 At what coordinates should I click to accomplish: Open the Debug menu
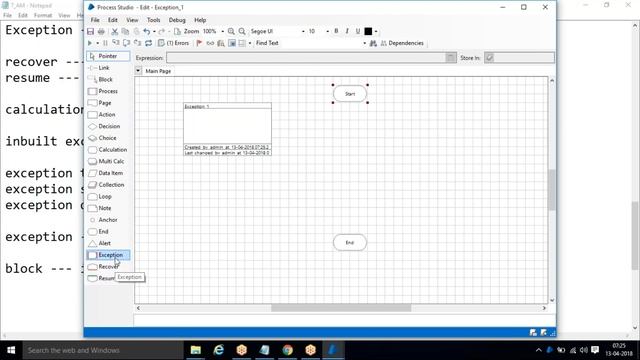[x=177, y=20]
